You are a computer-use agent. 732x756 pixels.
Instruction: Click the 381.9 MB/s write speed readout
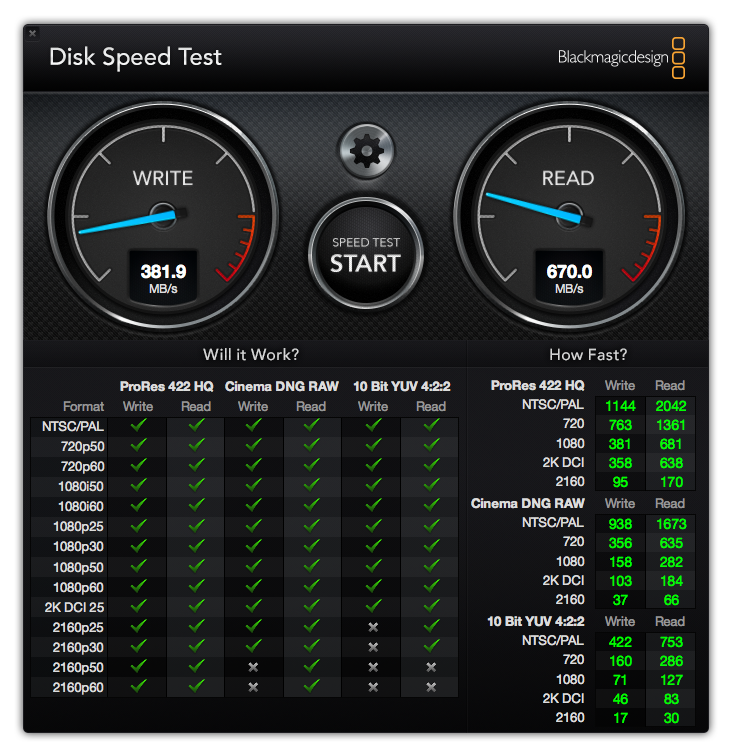point(163,277)
